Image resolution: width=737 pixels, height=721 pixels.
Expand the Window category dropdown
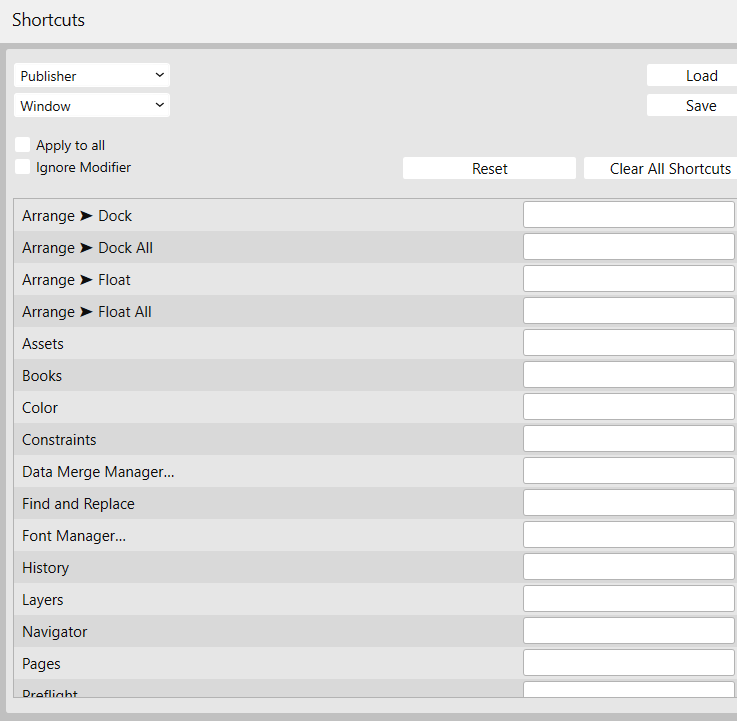92,106
